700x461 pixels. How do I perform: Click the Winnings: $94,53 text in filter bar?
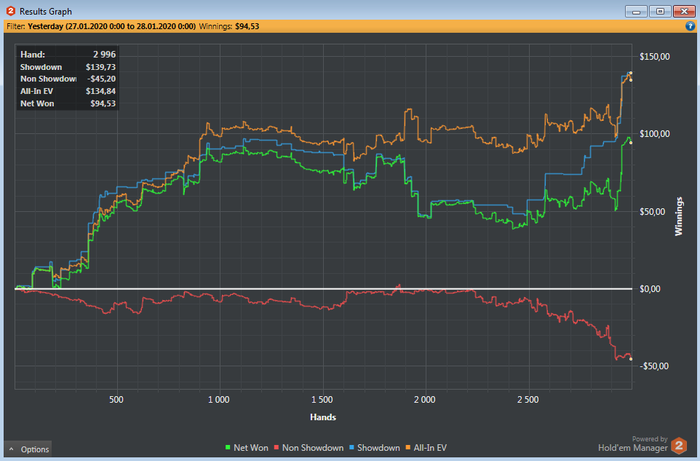coord(229,26)
